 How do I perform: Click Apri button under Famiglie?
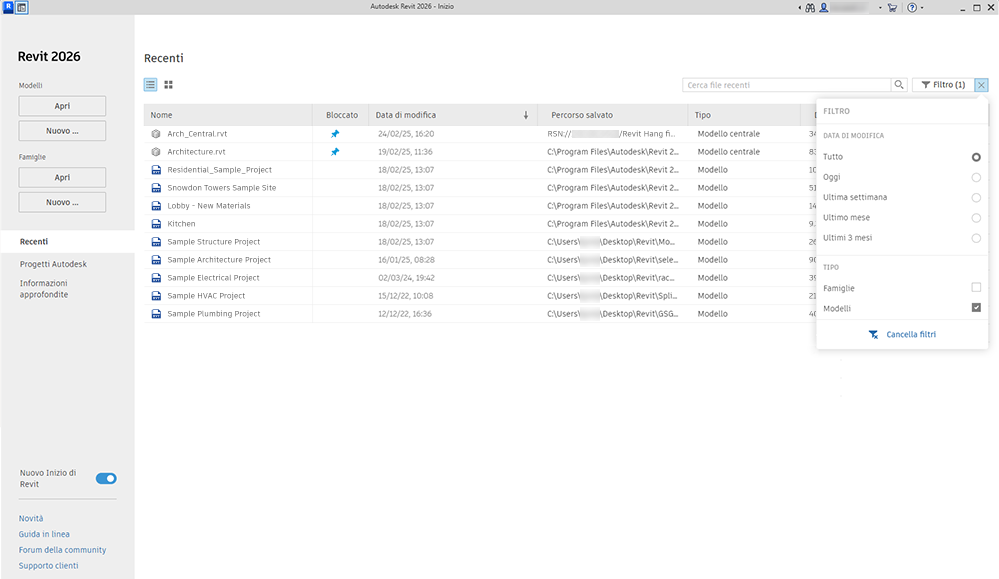pos(62,178)
